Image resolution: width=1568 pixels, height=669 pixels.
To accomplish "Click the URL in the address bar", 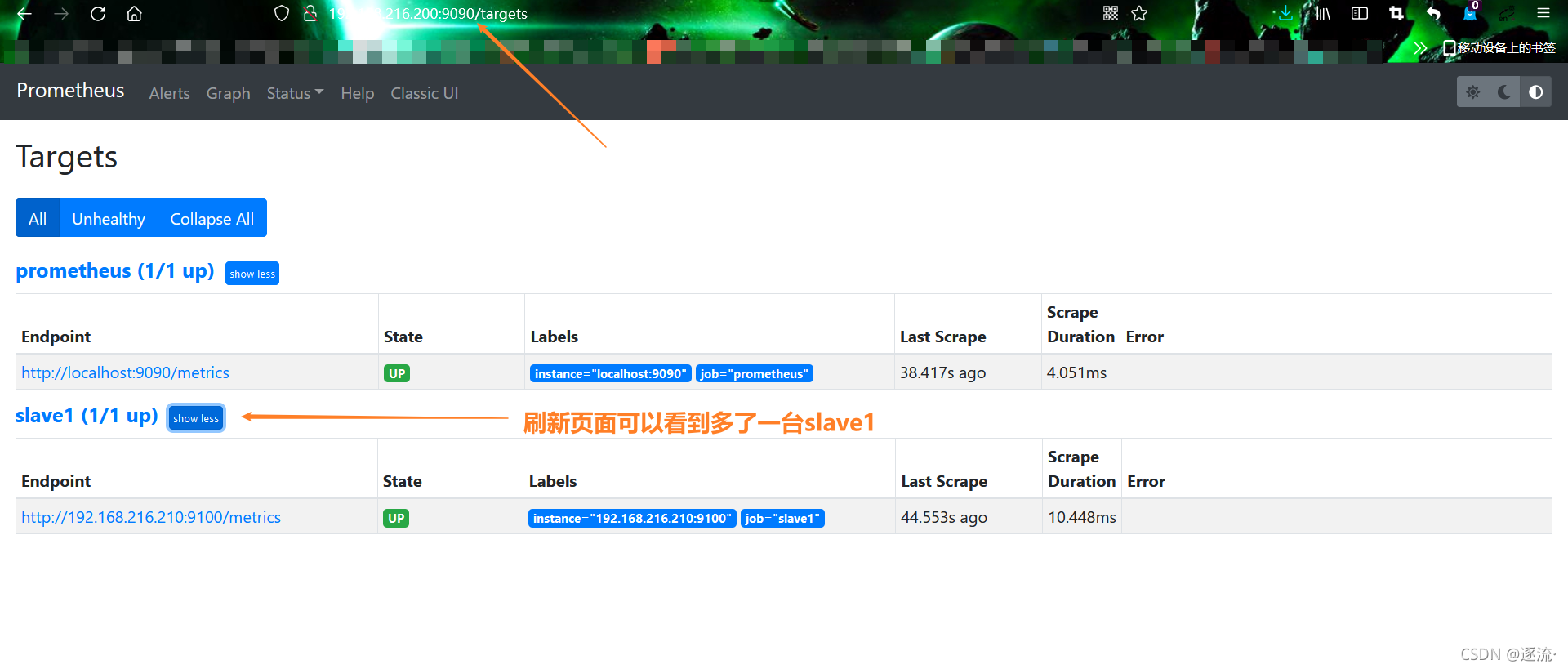I will [x=428, y=14].
